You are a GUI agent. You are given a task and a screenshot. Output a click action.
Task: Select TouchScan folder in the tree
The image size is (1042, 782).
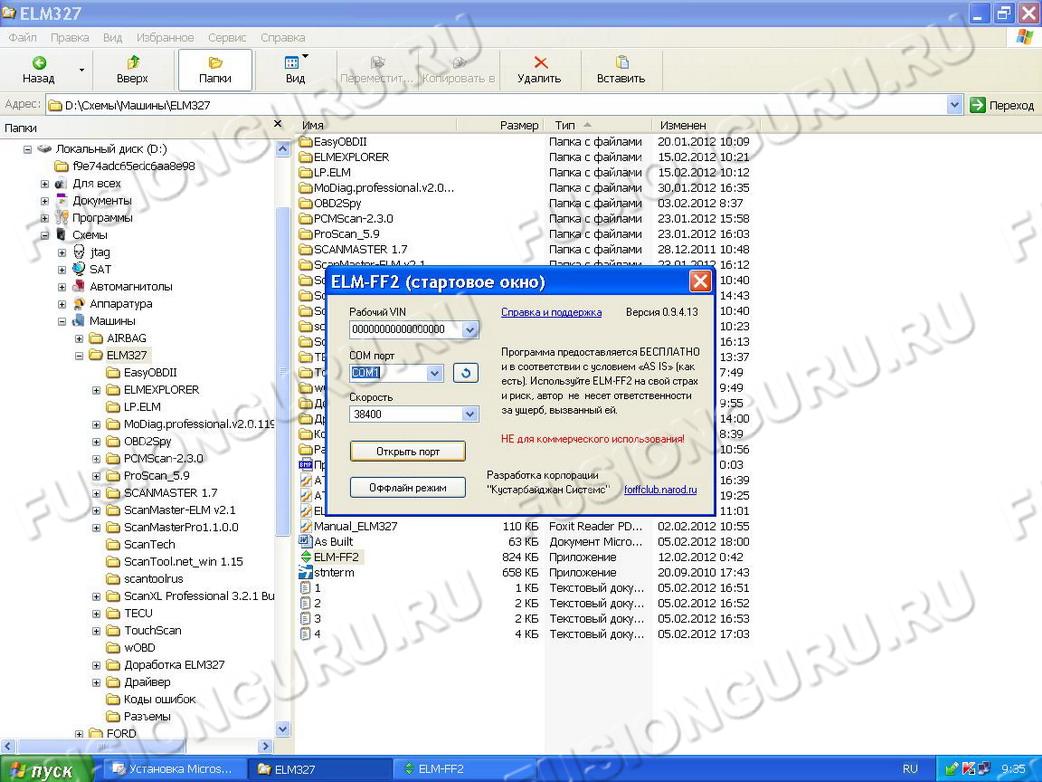(152, 631)
